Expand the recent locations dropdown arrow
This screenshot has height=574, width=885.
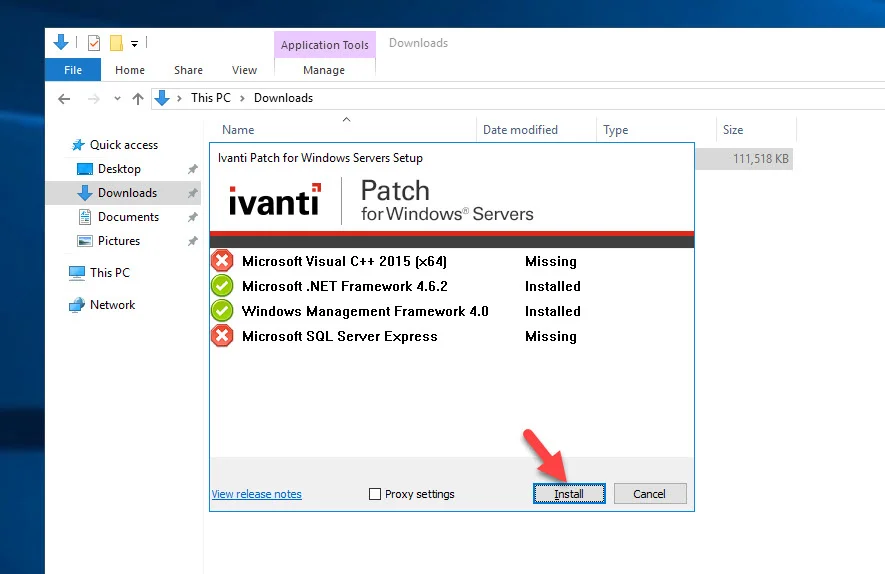(117, 98)
